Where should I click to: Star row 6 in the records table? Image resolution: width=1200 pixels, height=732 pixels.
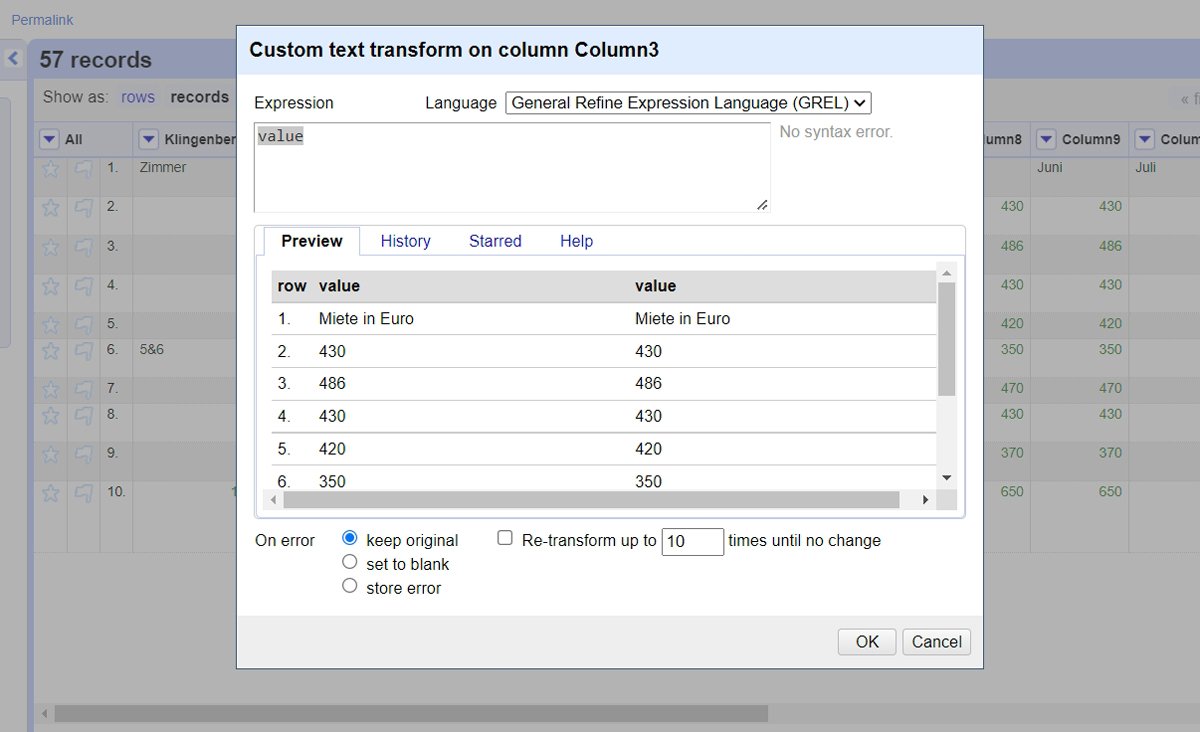(51, 351)
